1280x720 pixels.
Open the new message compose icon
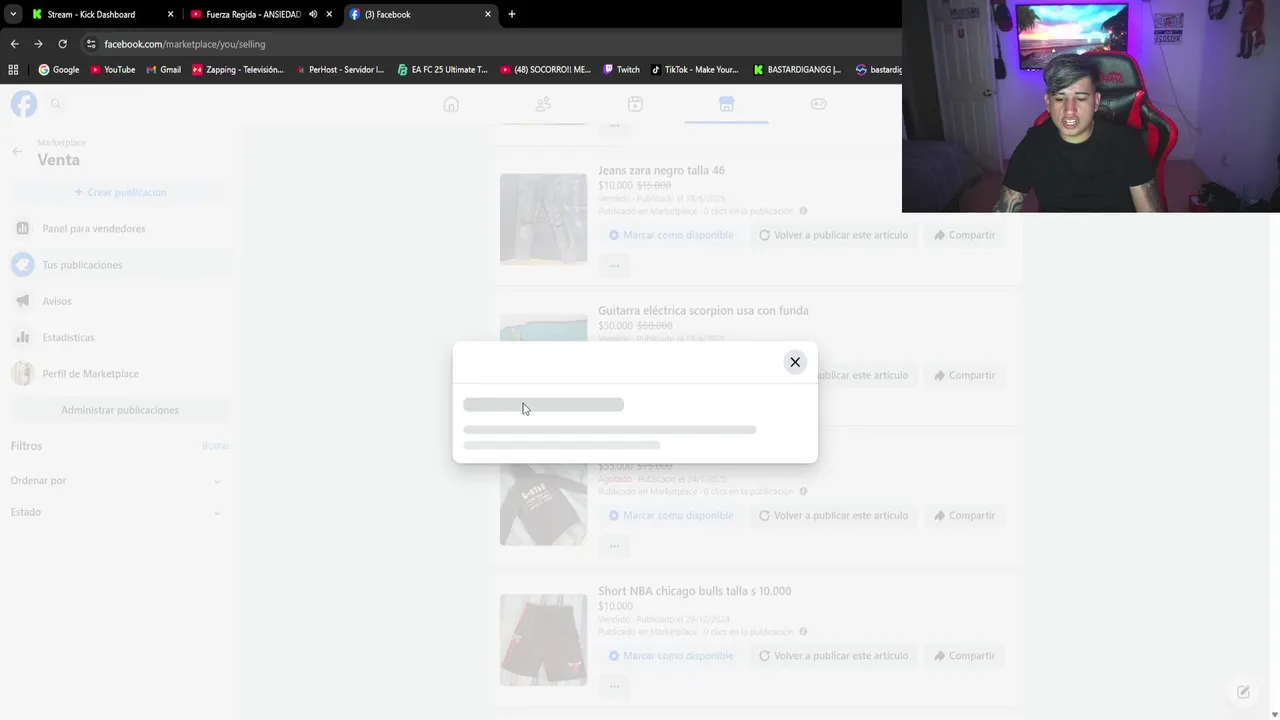coord(1243,692)
